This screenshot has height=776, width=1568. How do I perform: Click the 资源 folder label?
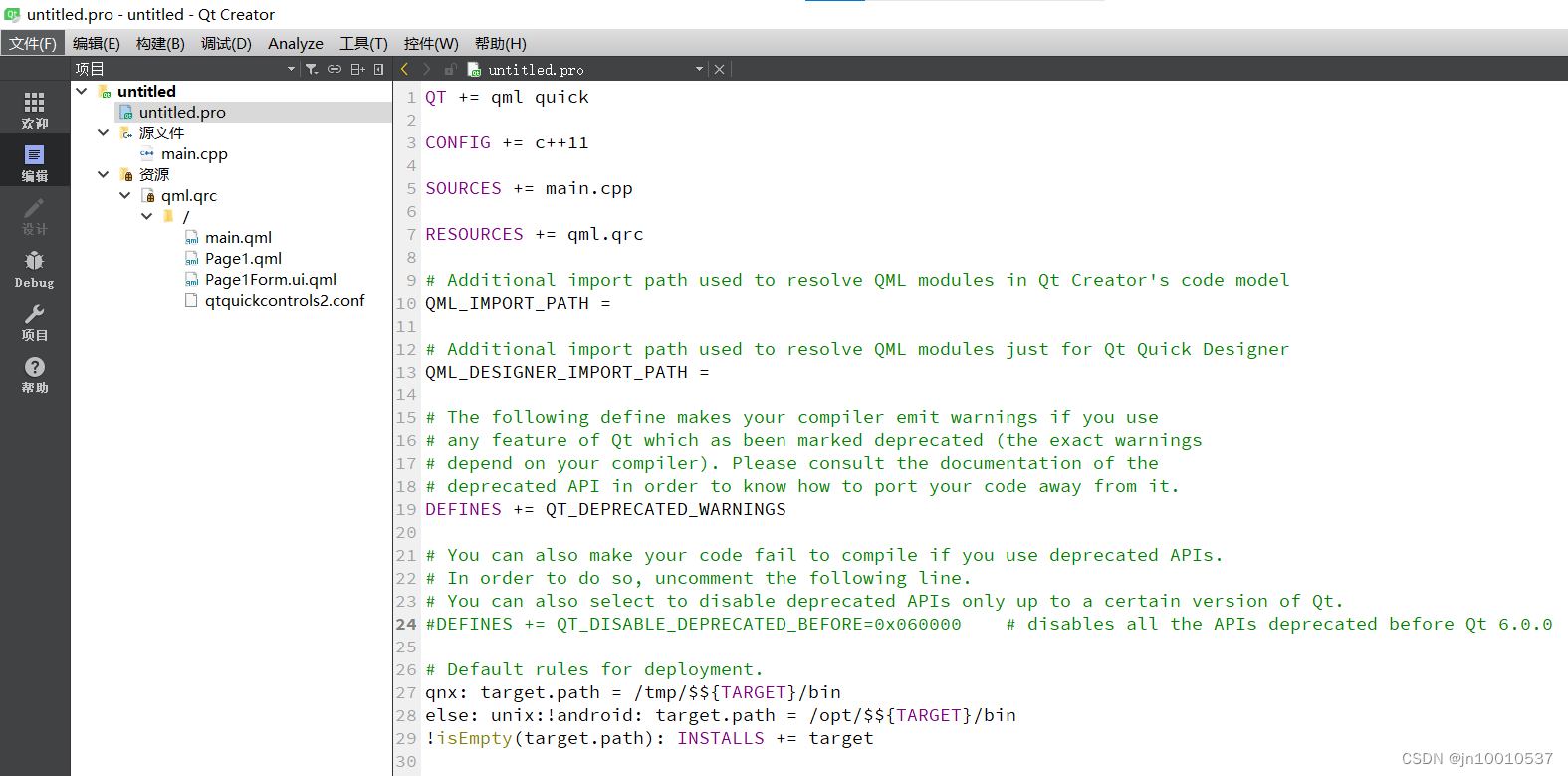click(154, 174)
